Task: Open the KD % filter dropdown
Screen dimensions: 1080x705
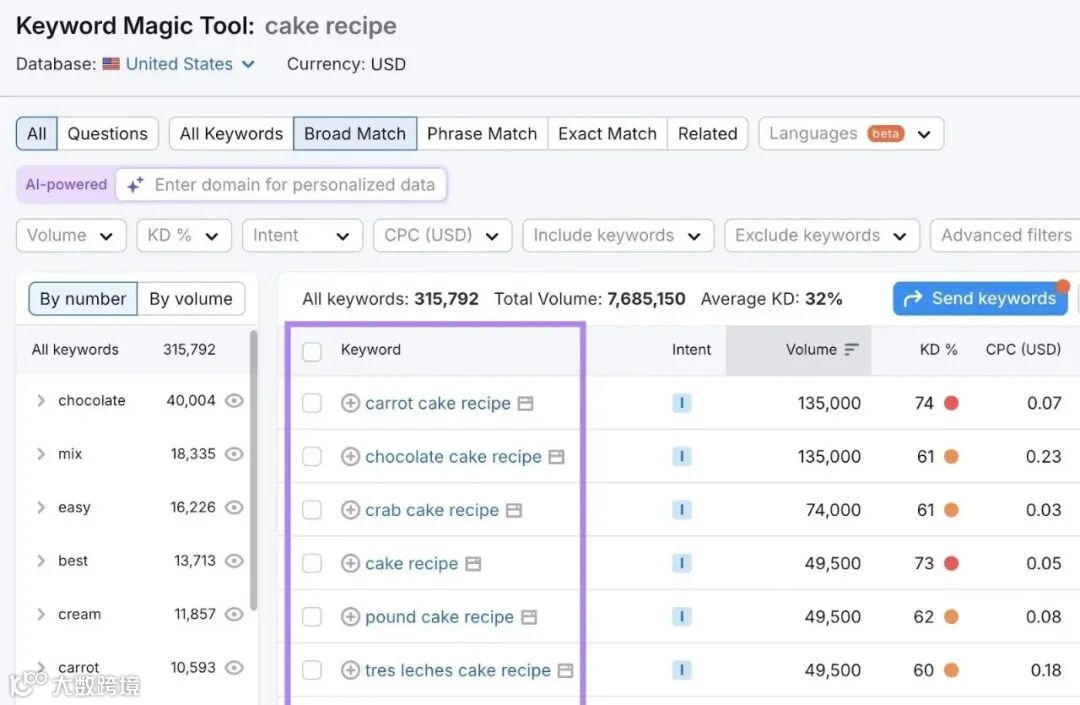Action: point(184,236)
